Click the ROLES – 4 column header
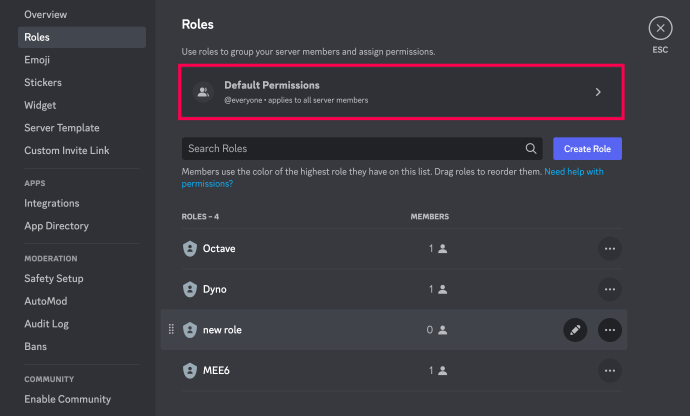This screenshot has width=690, height=416. coord(200,217)
